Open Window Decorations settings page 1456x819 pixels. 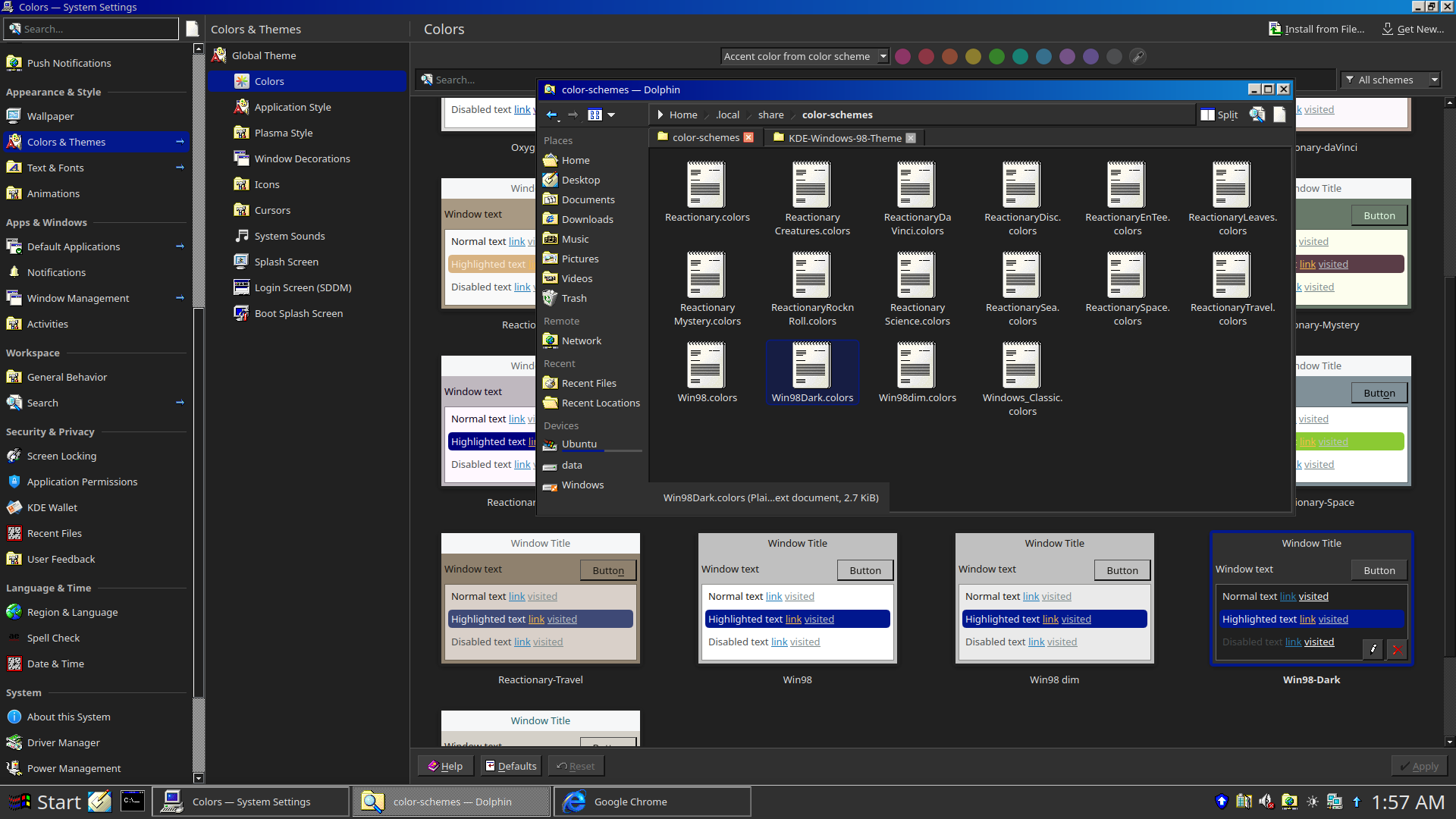coord(302,158)
